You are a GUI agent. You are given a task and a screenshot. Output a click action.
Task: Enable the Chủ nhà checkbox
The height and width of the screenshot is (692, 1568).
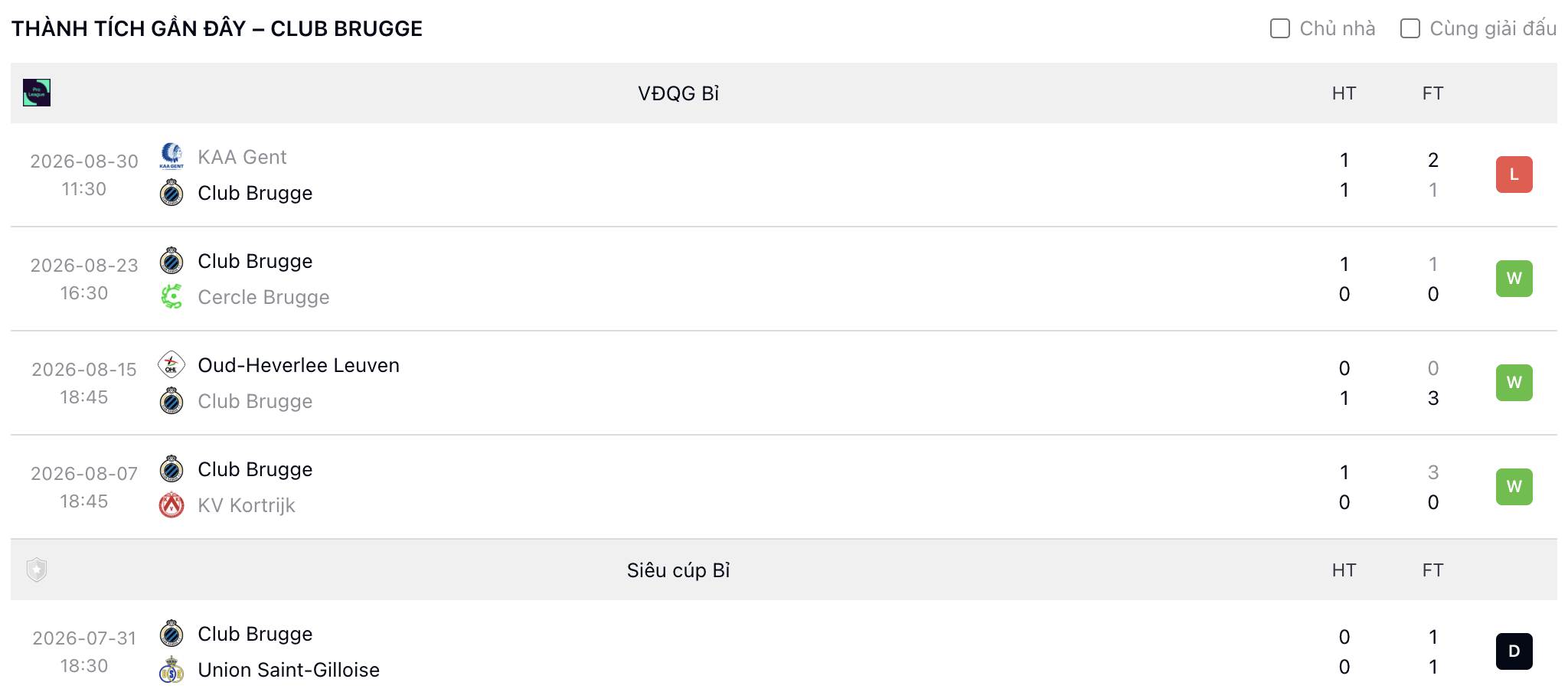tap(1280, 28)
